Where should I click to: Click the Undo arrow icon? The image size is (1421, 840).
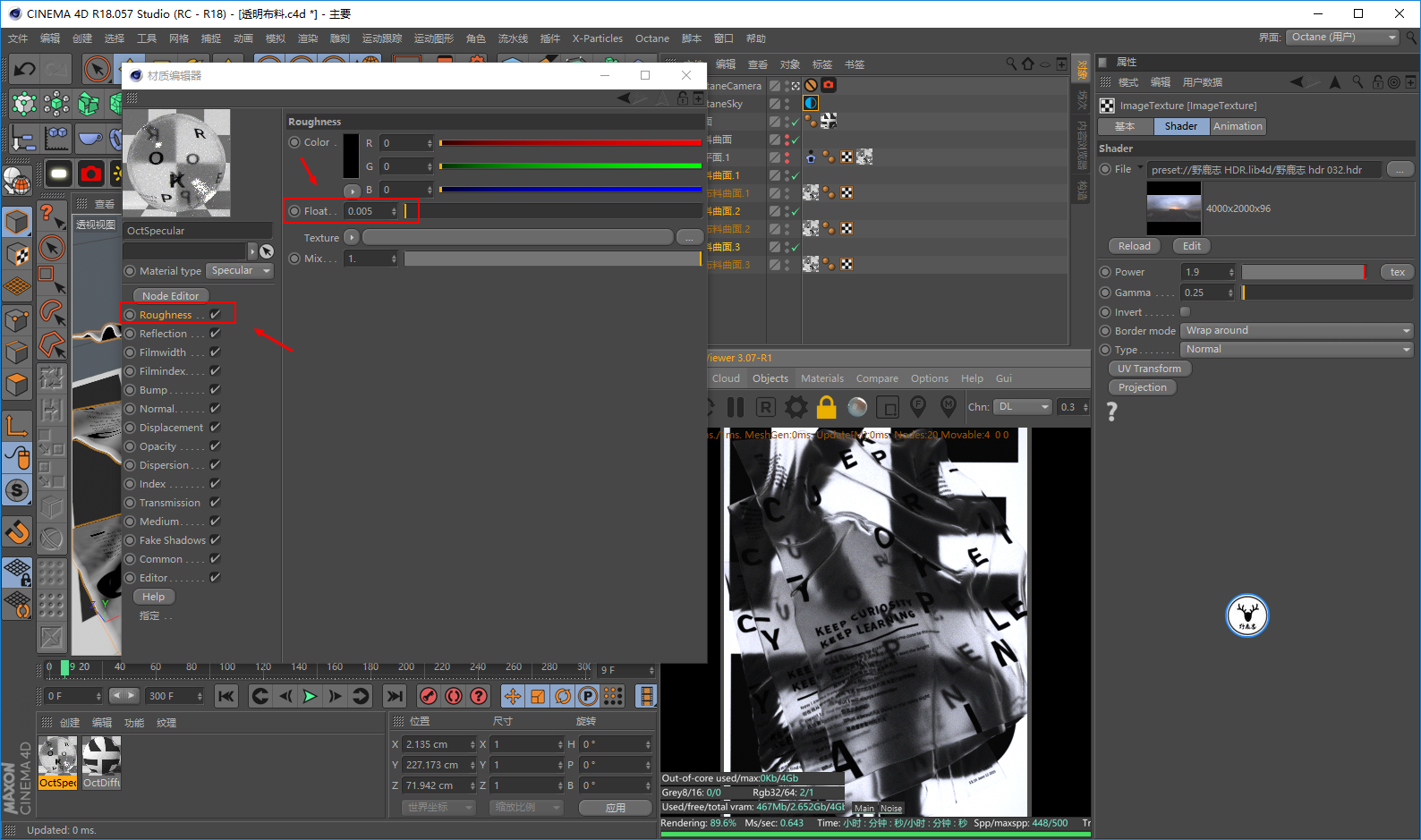point(25,69)
